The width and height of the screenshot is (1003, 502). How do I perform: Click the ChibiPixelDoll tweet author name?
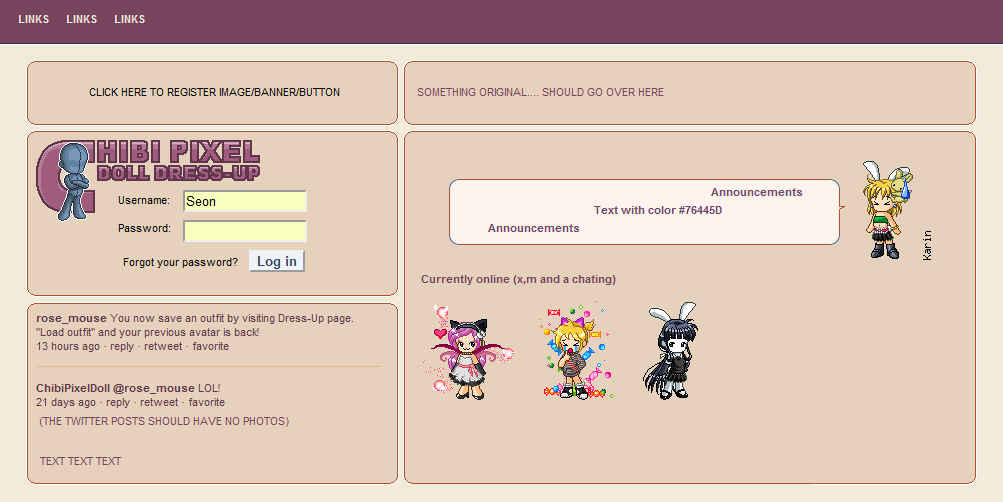point(73,388)
